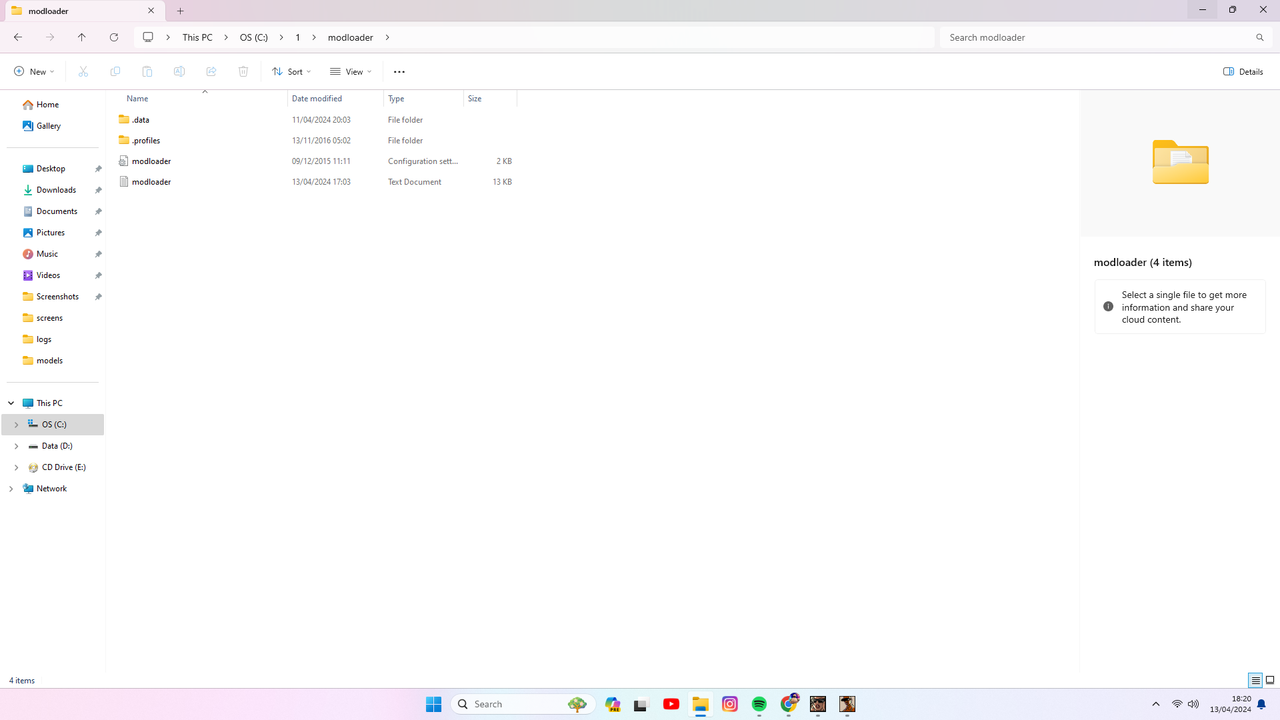The width and height of the screenshot is (1280, 720).
Task: Show hidden icons tray chevron
Action: pos(1156,704)
